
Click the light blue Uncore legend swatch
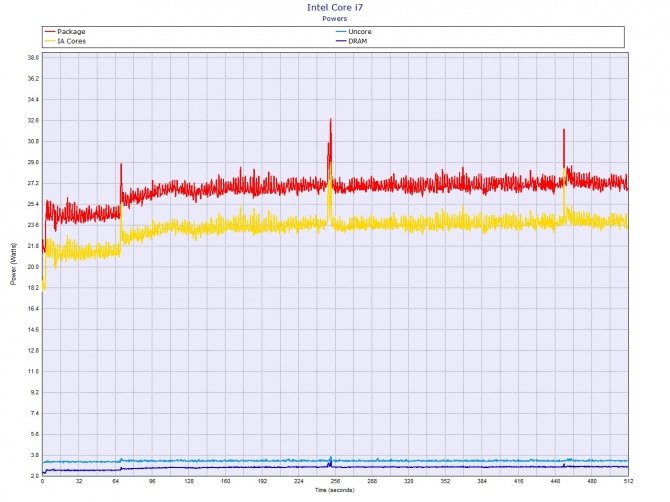coord(341,32)
